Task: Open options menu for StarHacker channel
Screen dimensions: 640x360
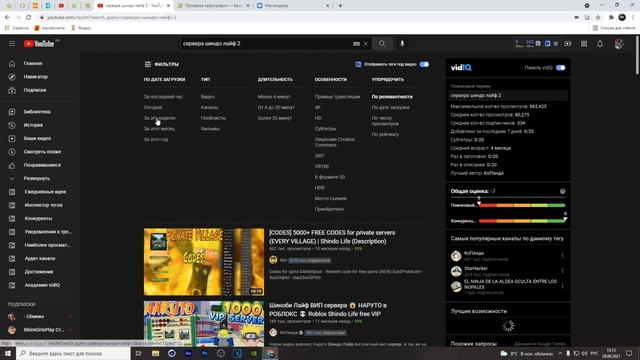Action: point(562,271)
